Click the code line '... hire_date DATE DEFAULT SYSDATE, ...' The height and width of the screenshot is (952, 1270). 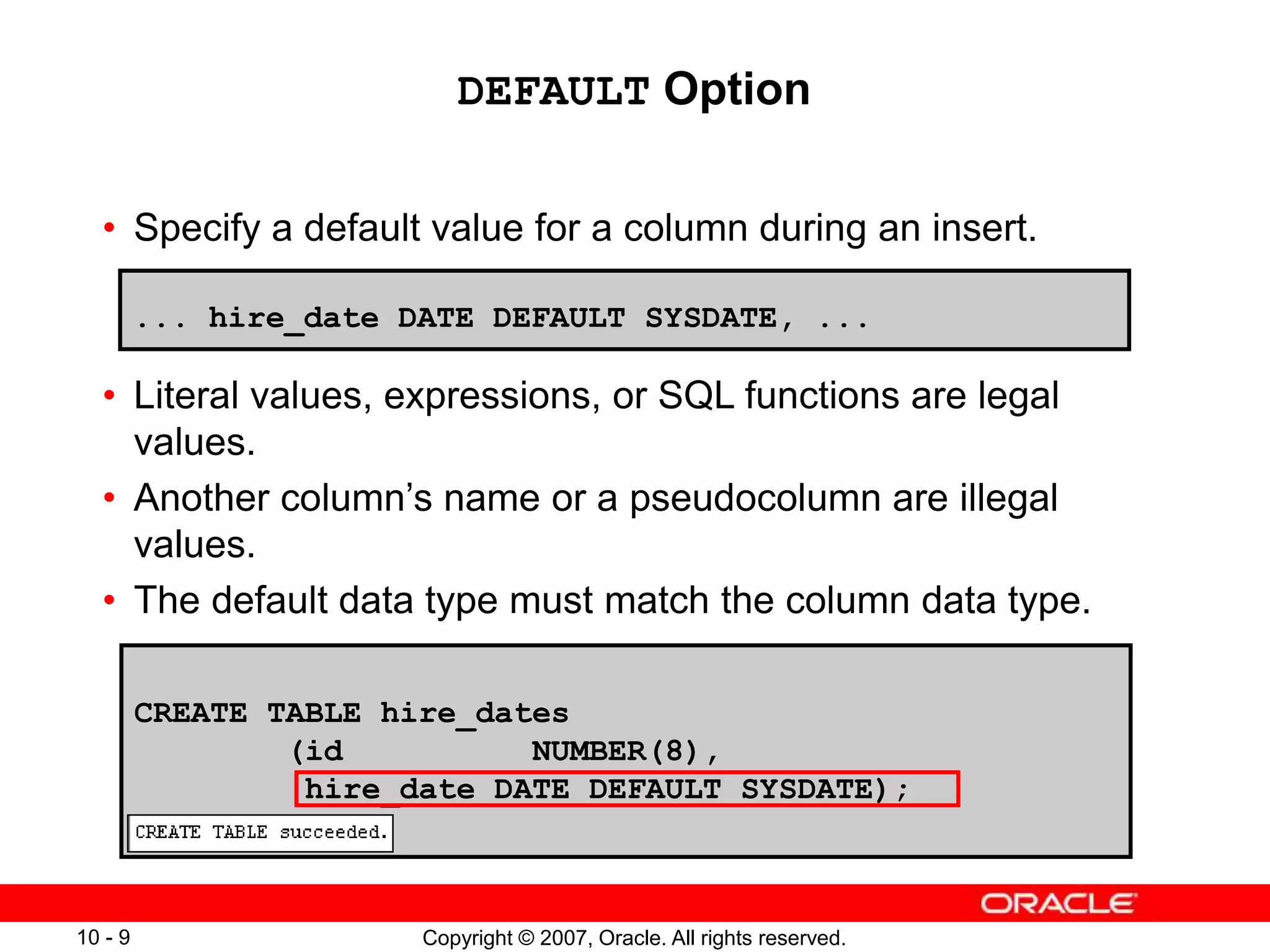pyautogui.click(x=502, y=319)
